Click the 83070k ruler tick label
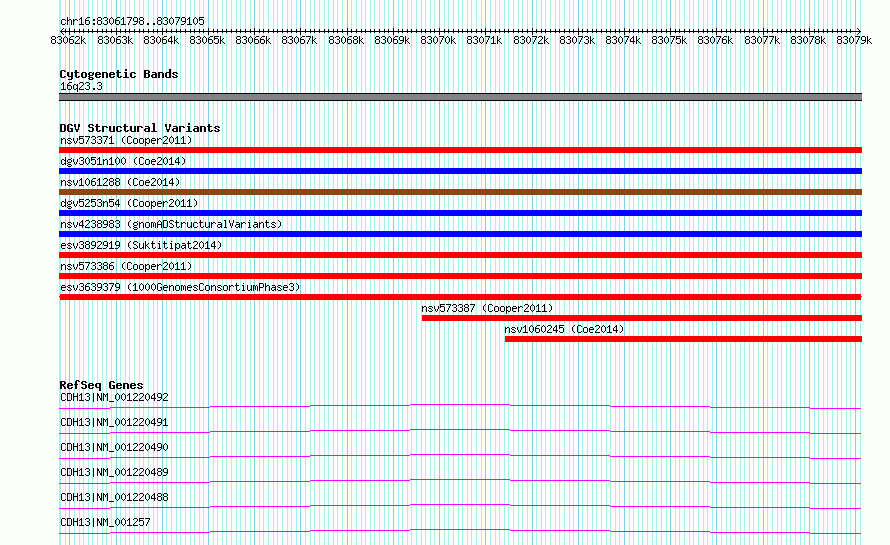The image size is (890, 545). pyautogui.click(x=438, y=40)
